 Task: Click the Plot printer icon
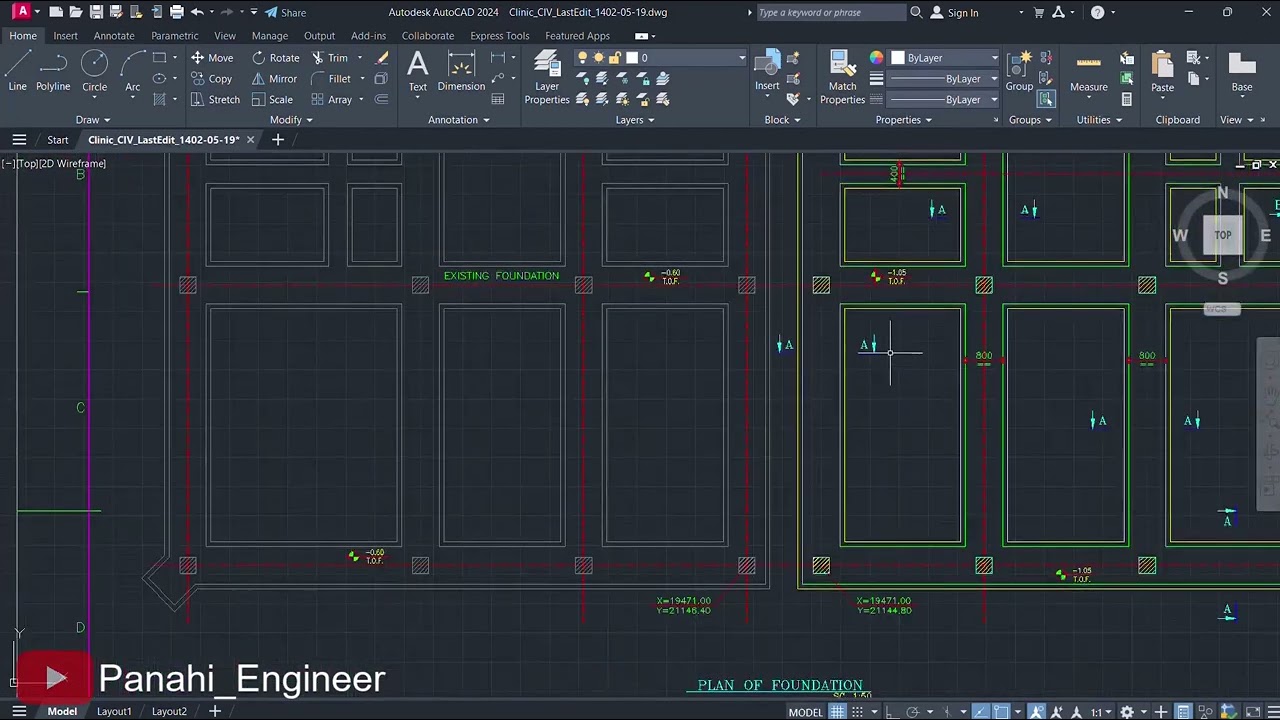176,12
